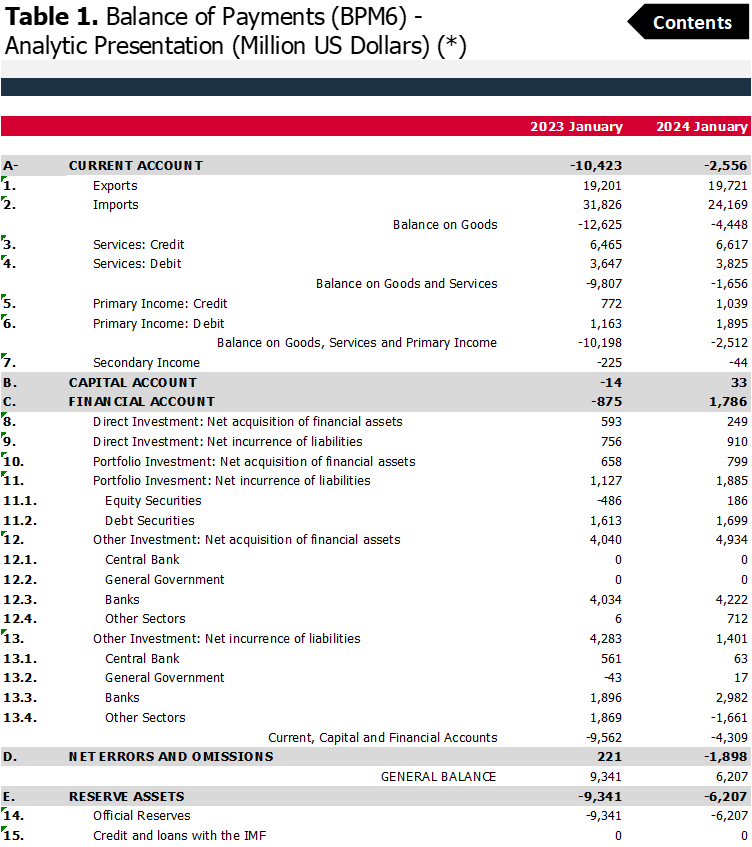Click the row number 13.4. cell
This screenshot has width=752, height=847.
20,718
